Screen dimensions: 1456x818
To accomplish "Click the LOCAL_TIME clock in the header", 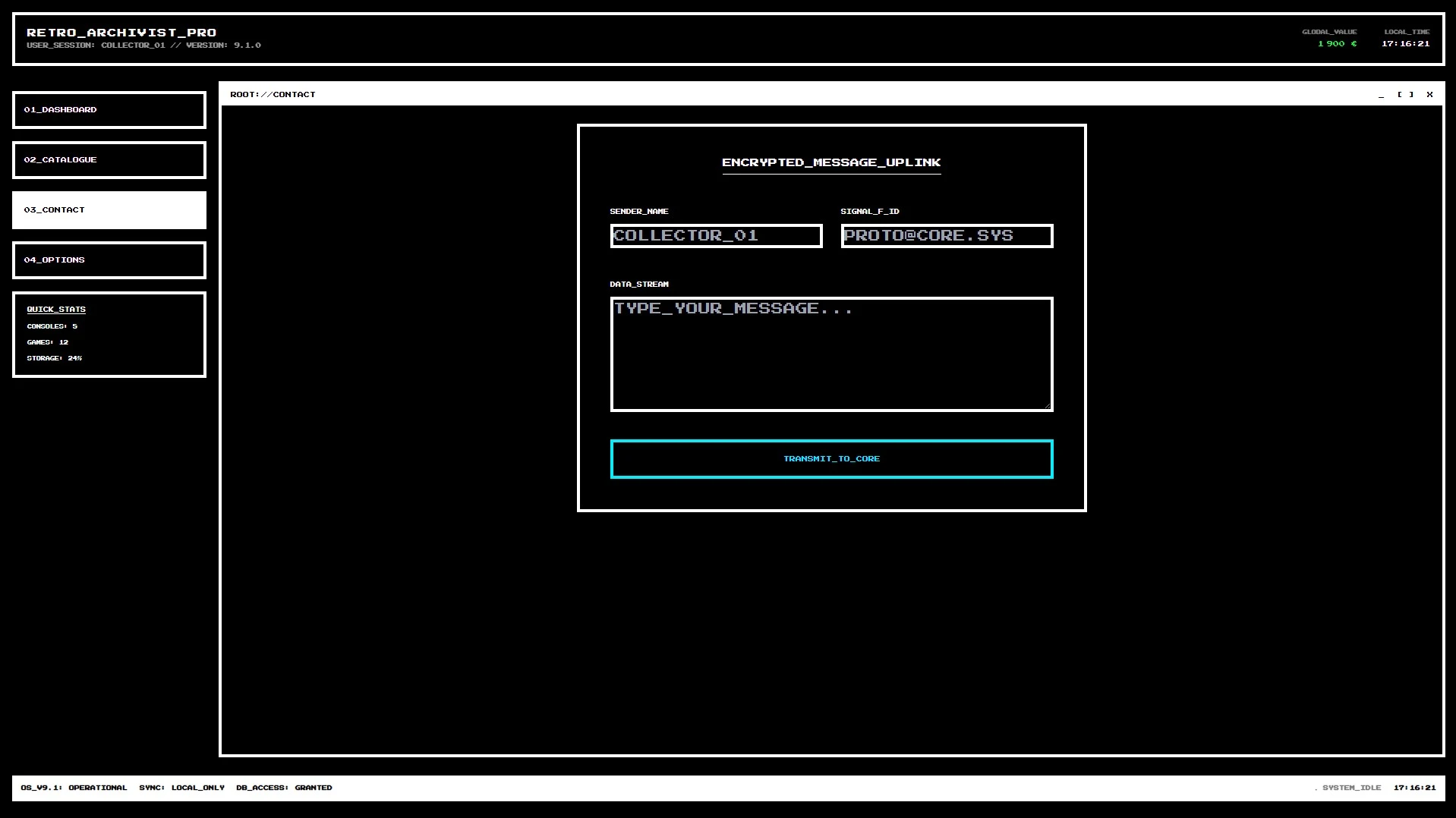I will [1405, 44].
